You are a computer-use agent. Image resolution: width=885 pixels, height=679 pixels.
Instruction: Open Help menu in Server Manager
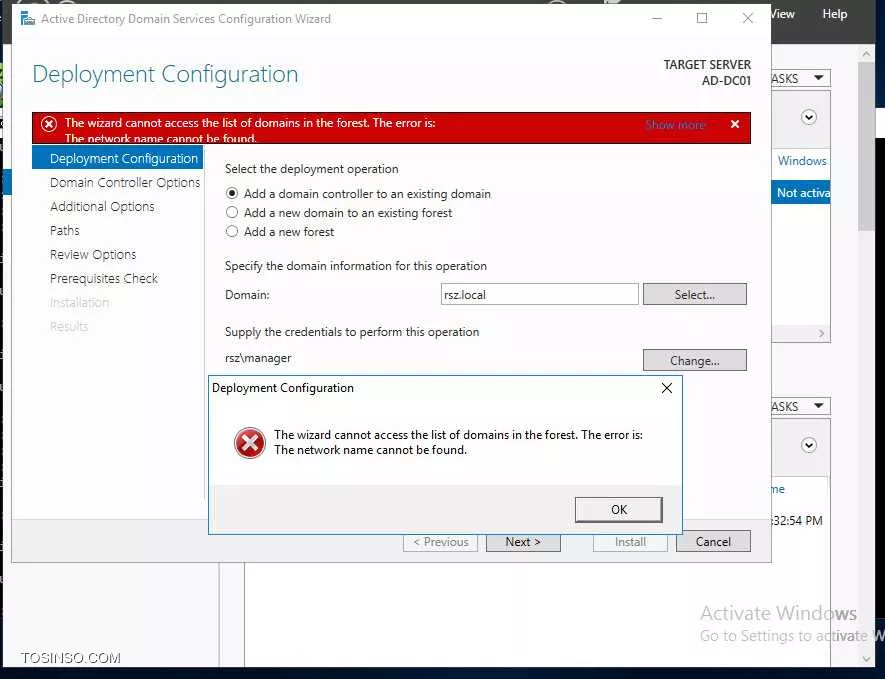point(834,14)
